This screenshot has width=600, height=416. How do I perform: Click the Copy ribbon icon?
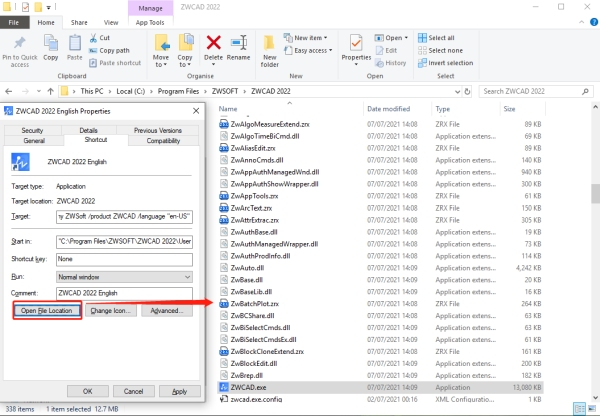(x=51, y=43)
